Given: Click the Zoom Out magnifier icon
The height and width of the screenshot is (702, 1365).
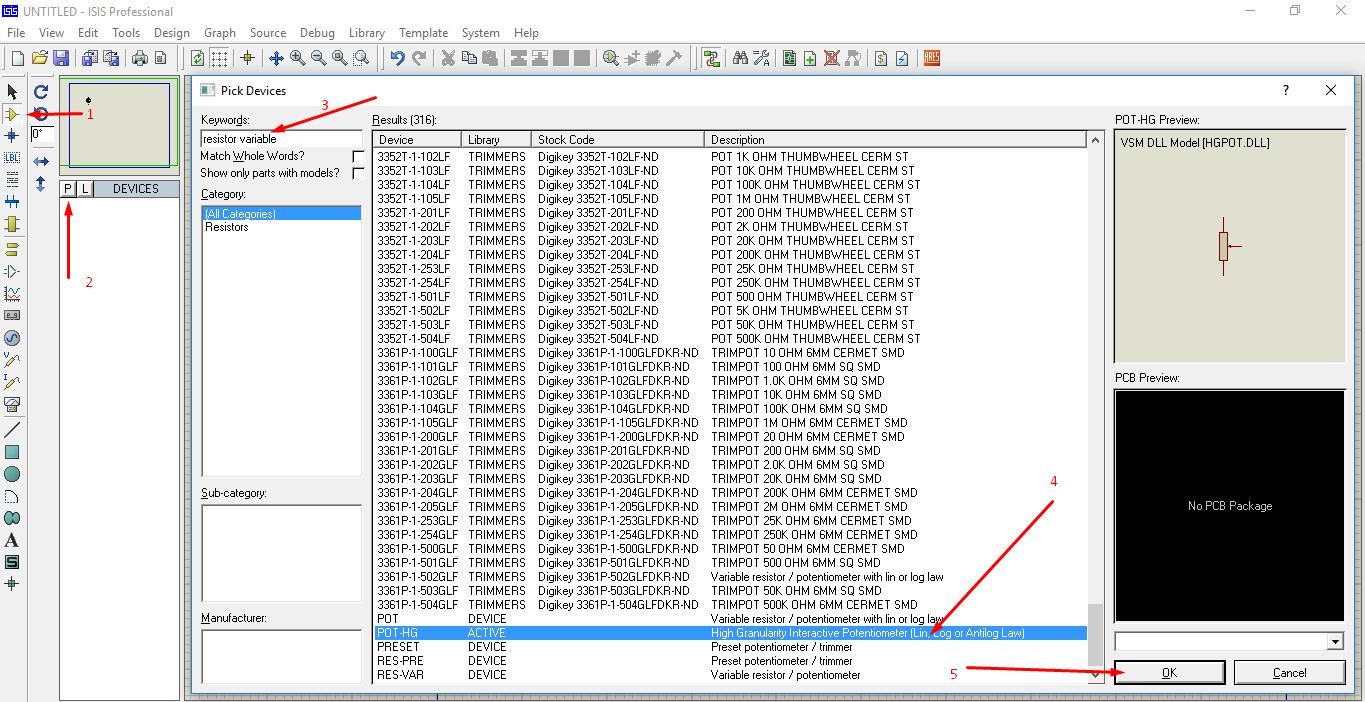Looking at the screenshot, I should point(318,58).
